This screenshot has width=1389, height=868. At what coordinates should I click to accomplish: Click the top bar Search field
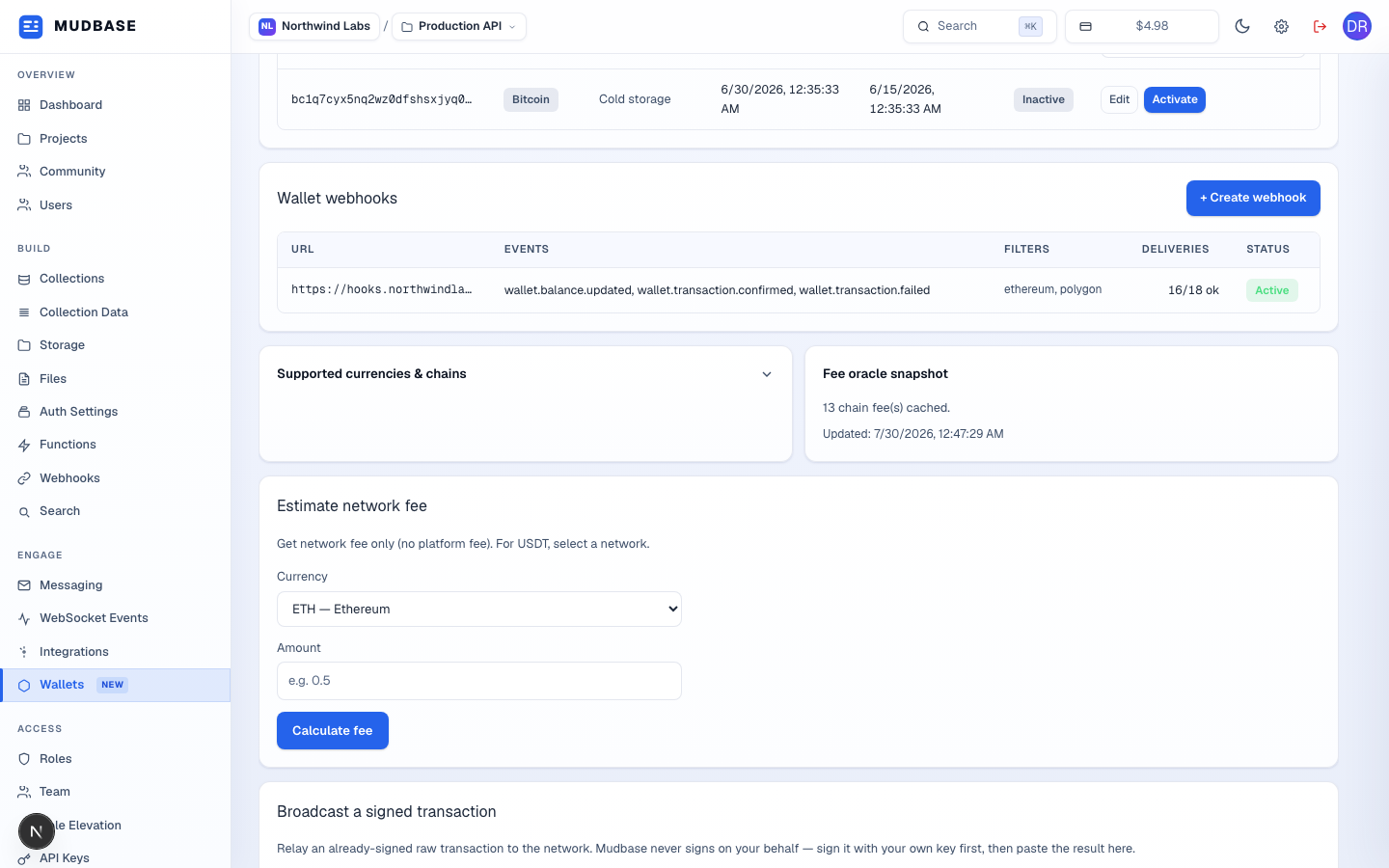coord(979,26)
